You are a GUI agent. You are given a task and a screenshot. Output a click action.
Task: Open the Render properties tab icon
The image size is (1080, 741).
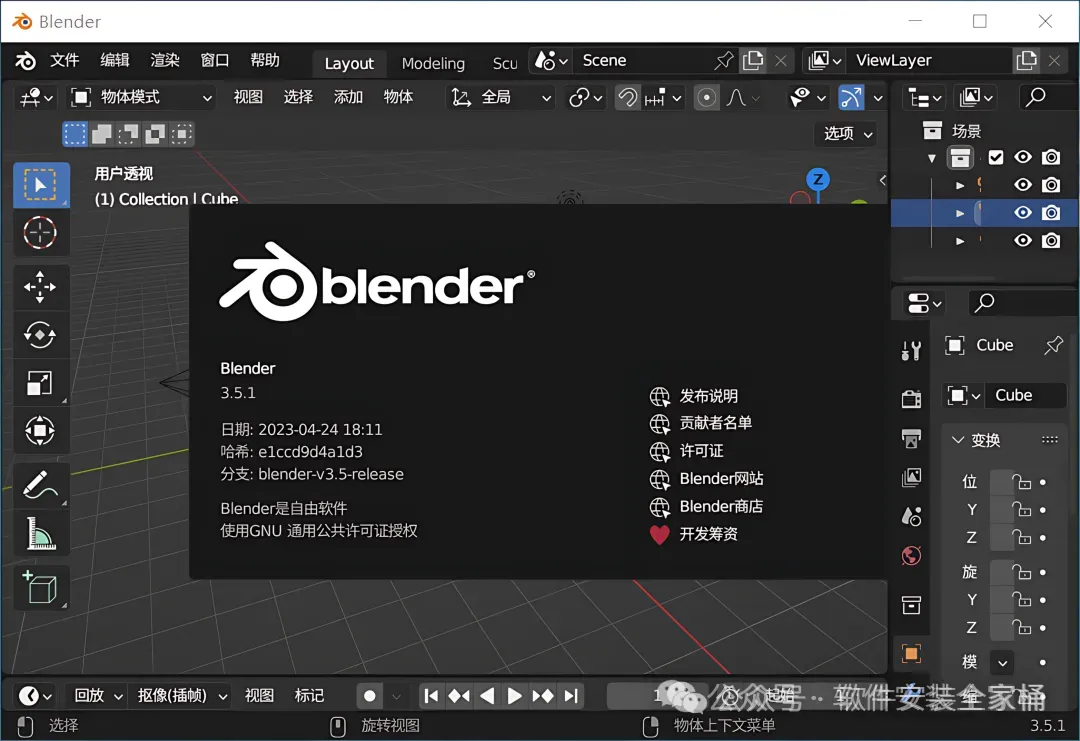tap(911, 398)
